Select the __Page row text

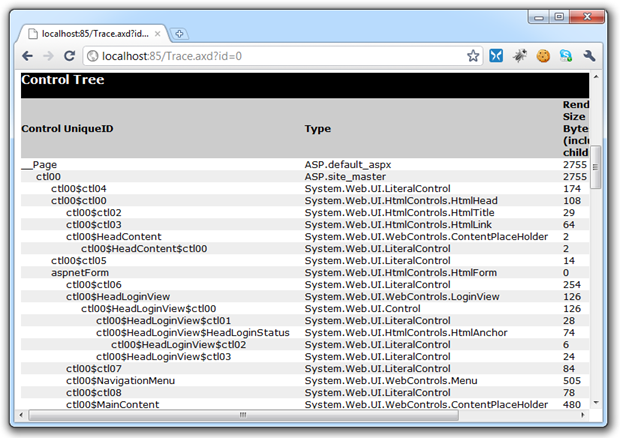(x=39, y=165)
